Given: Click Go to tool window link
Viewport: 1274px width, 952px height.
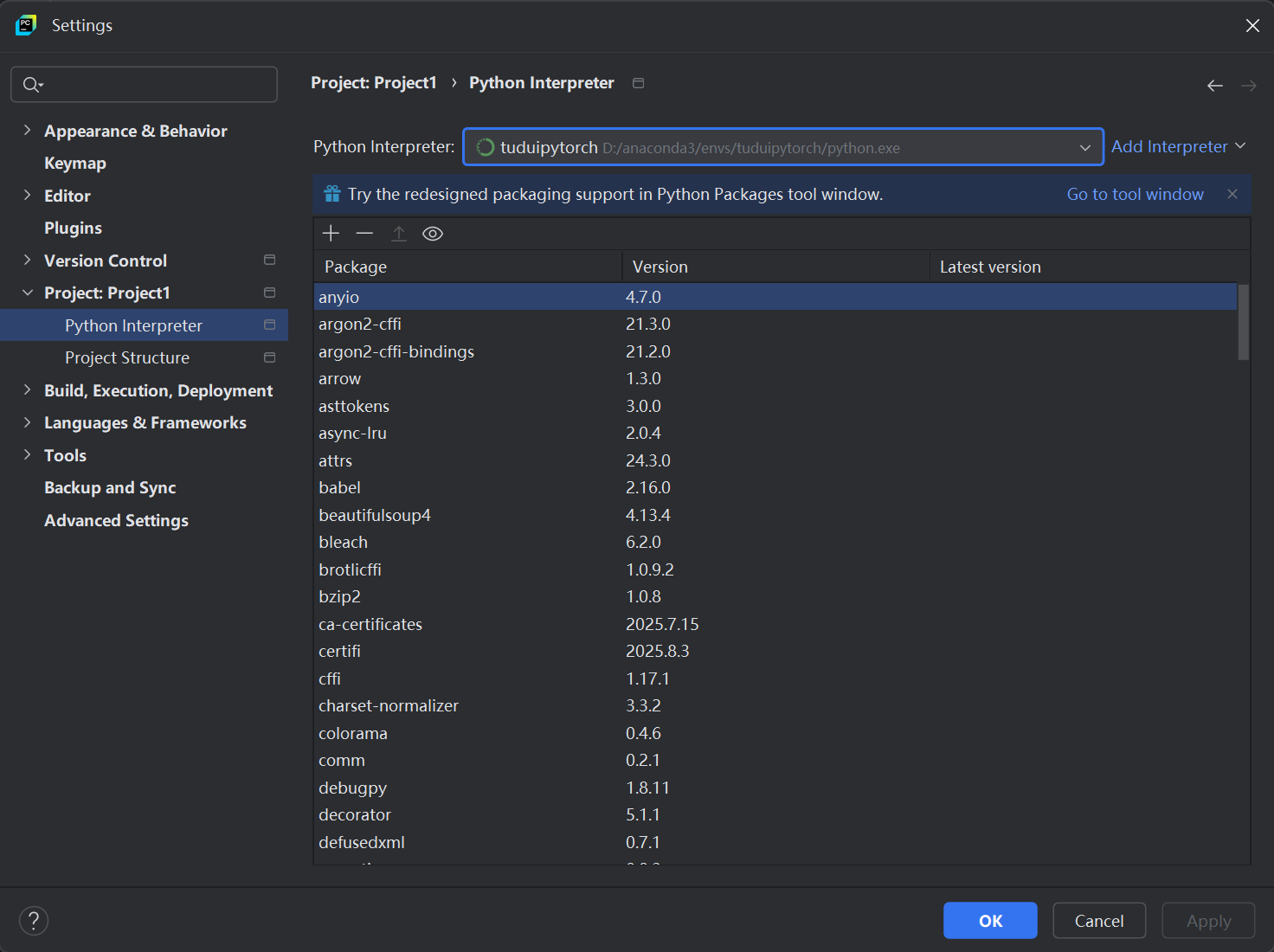Looking at the screenshot, I should pos(1135,194).
